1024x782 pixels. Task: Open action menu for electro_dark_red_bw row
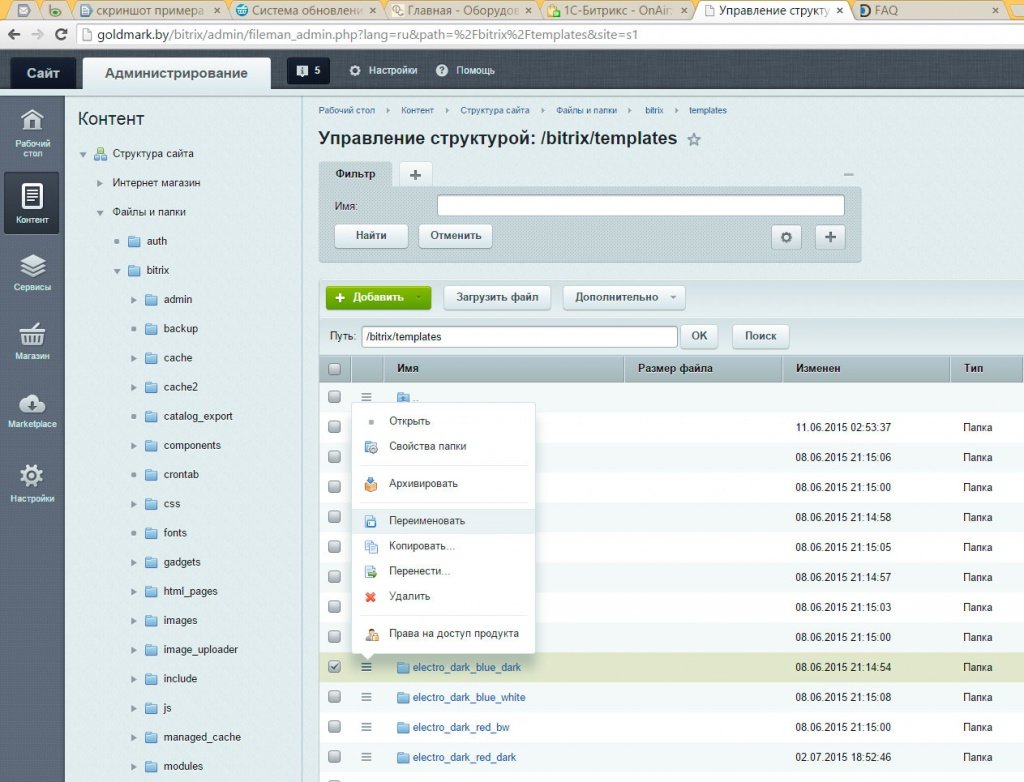[x=366, y=727]
